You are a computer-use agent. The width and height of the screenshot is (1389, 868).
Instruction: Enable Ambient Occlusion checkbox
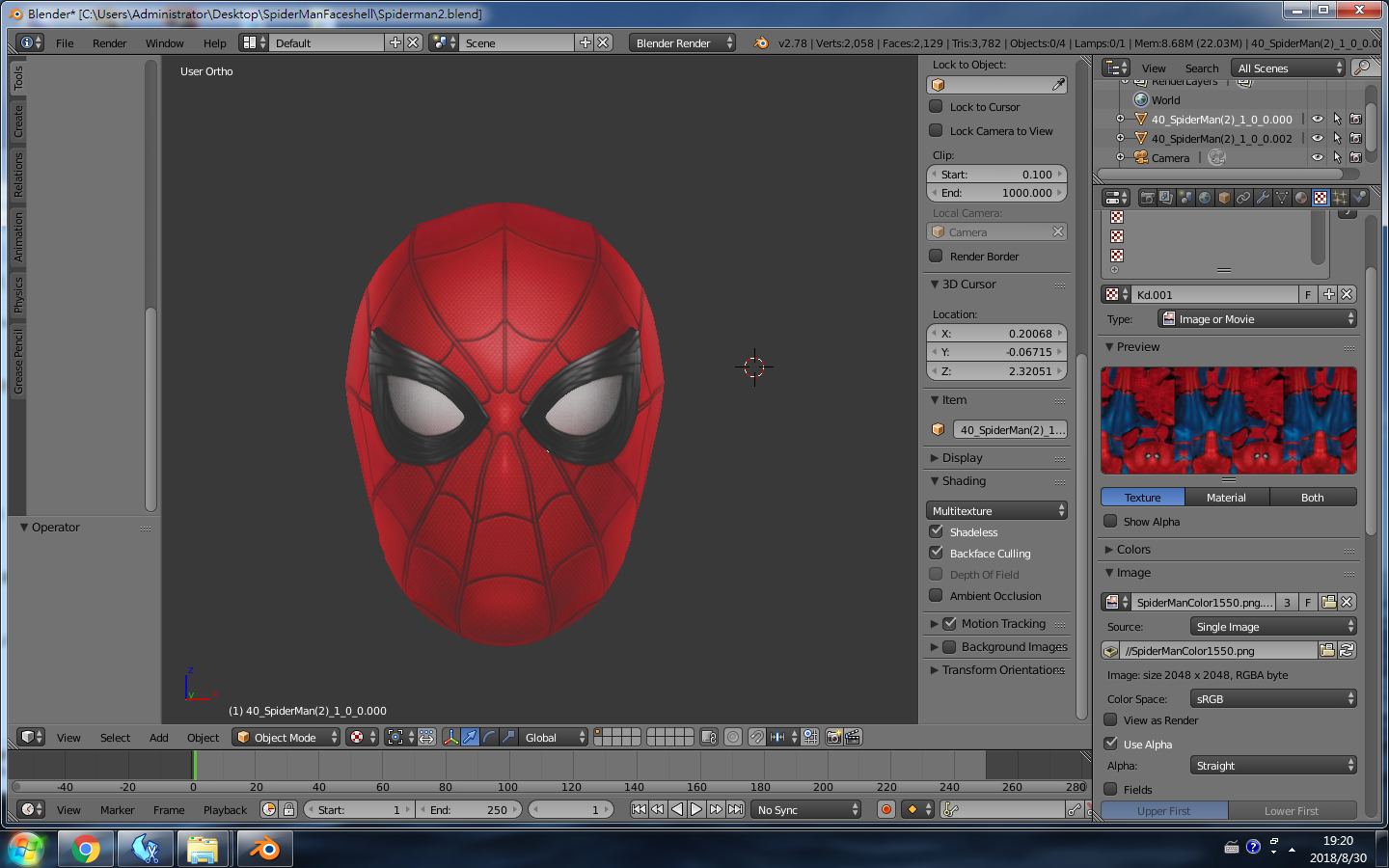pyautogui.click(x=936, y=595)
